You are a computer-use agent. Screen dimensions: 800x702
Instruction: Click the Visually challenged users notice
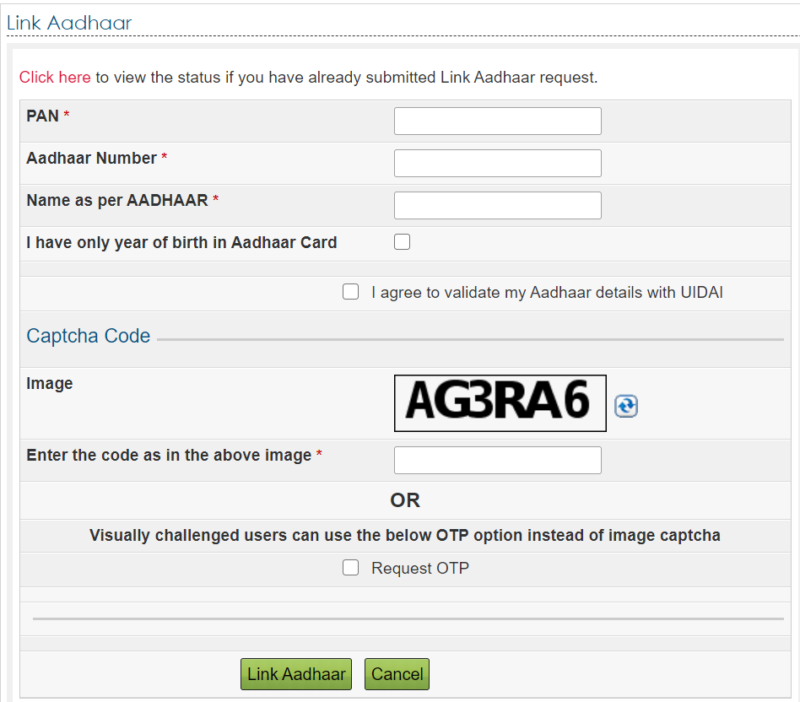pos(405,535)
